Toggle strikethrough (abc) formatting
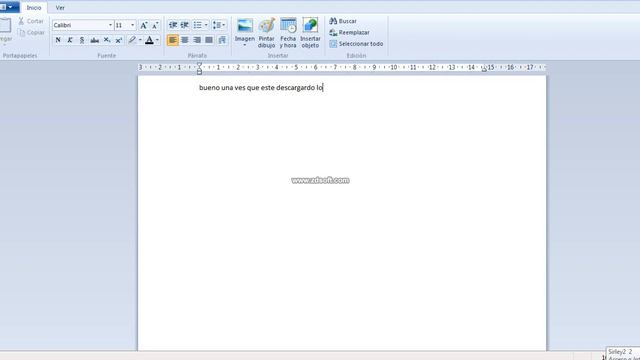 coord(95,40)
